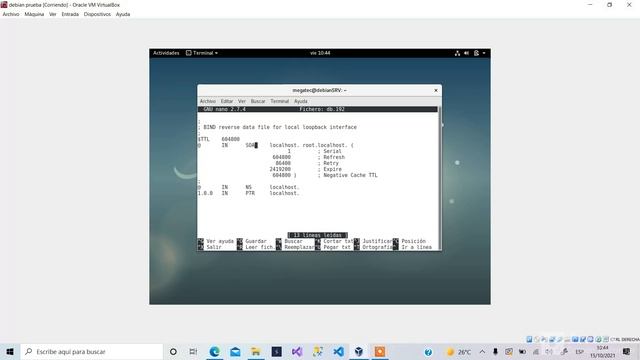Click the 'Ortografía' nano shortcut label

[x=378, y=247]
